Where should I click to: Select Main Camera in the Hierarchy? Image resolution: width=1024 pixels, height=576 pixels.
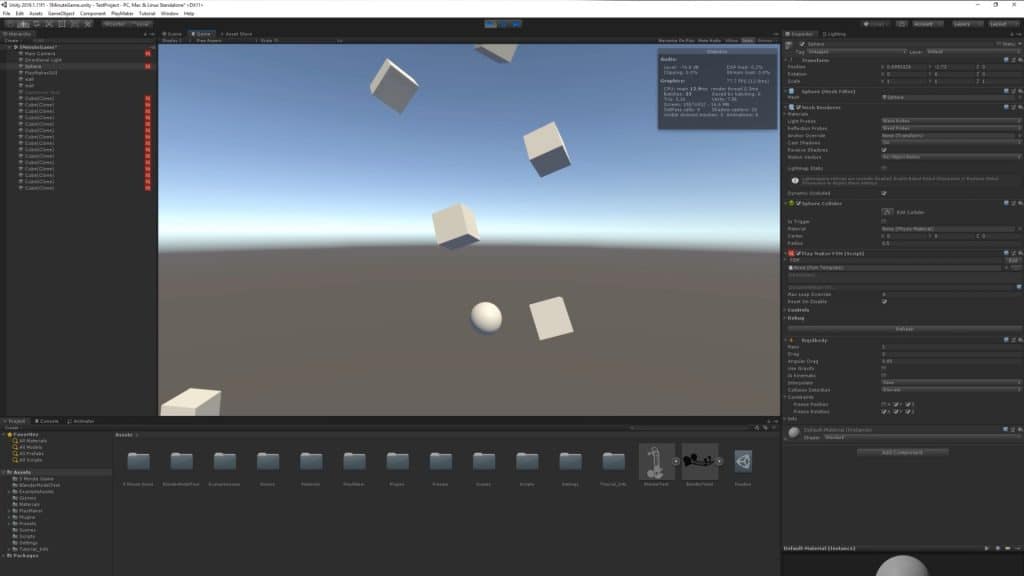click(x=40, y=54)
